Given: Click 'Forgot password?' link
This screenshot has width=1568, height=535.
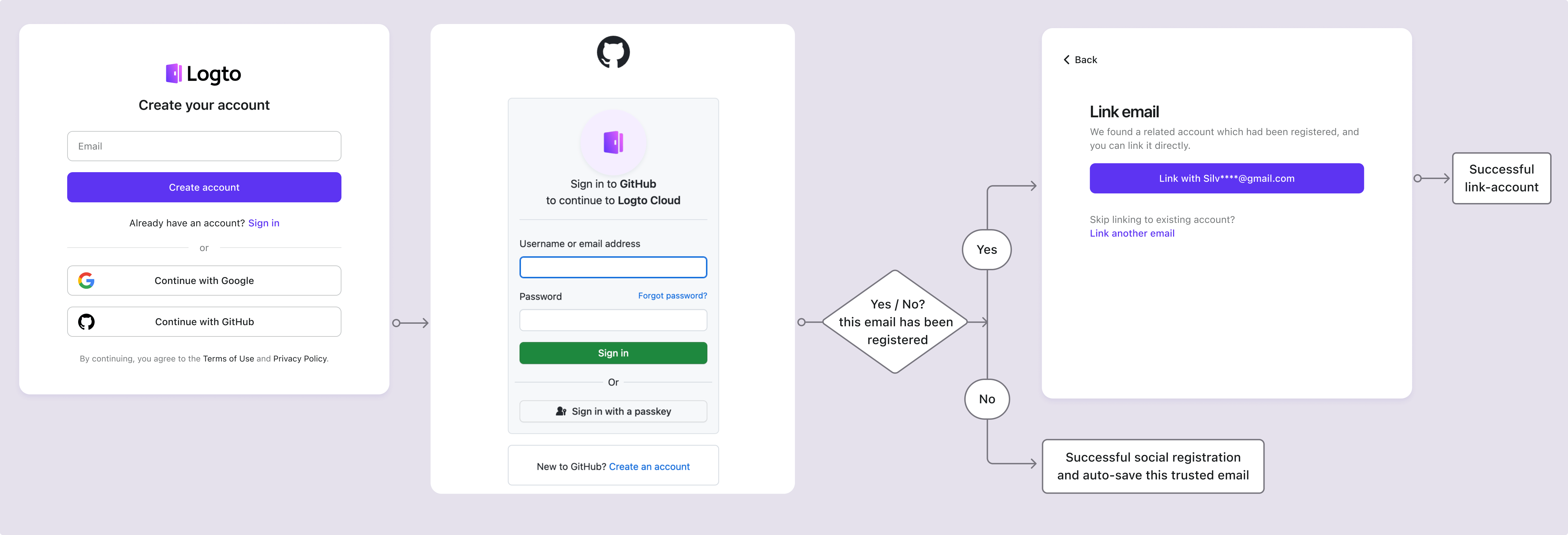Looking at the screenshot, I should pyautogui.click(x=672, y=295).
